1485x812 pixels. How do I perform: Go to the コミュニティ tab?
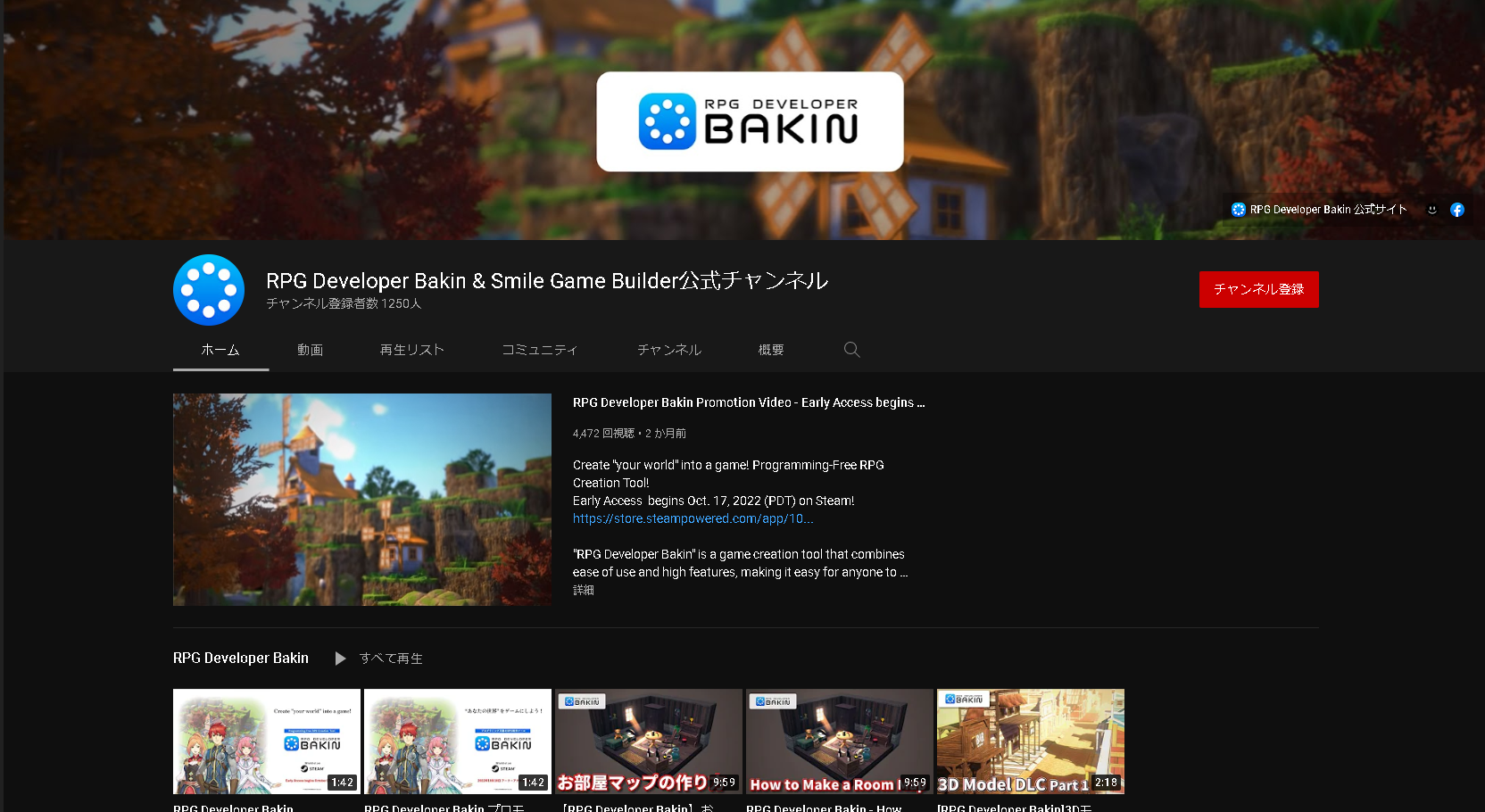[540, 350]
